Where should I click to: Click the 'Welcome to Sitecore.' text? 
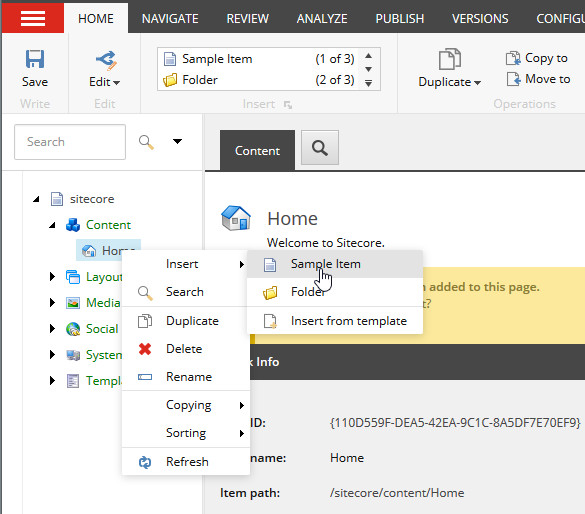pyautogui.click(x=326, y=243)
